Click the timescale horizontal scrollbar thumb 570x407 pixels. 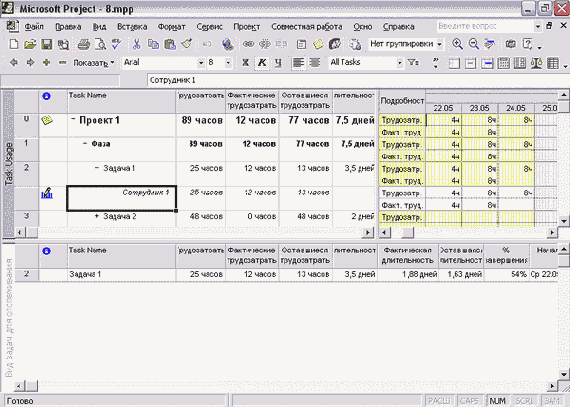[408, 232]
